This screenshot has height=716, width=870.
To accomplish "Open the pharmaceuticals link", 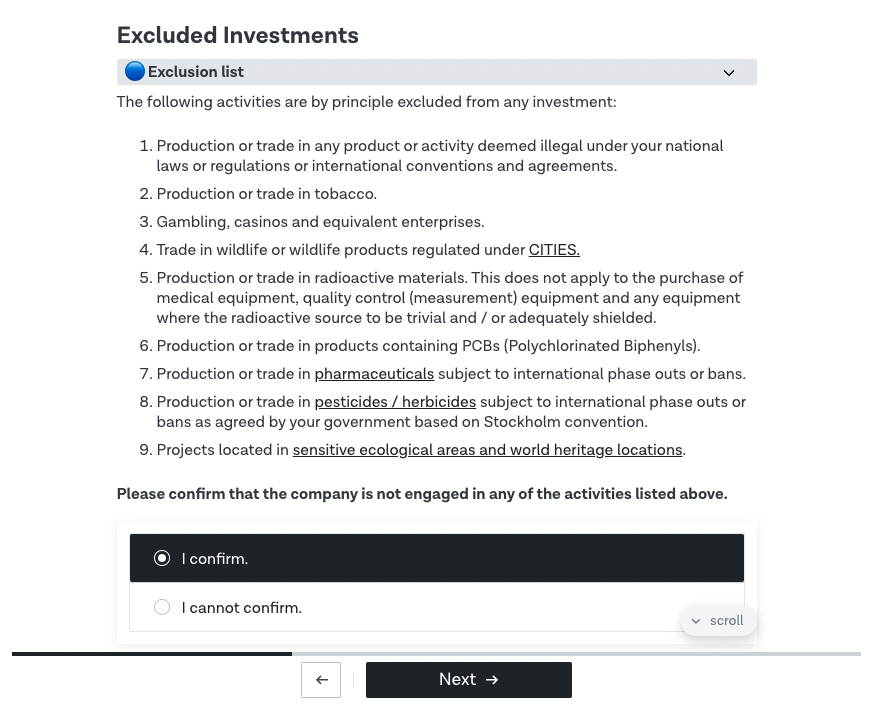I will [374, 374].
